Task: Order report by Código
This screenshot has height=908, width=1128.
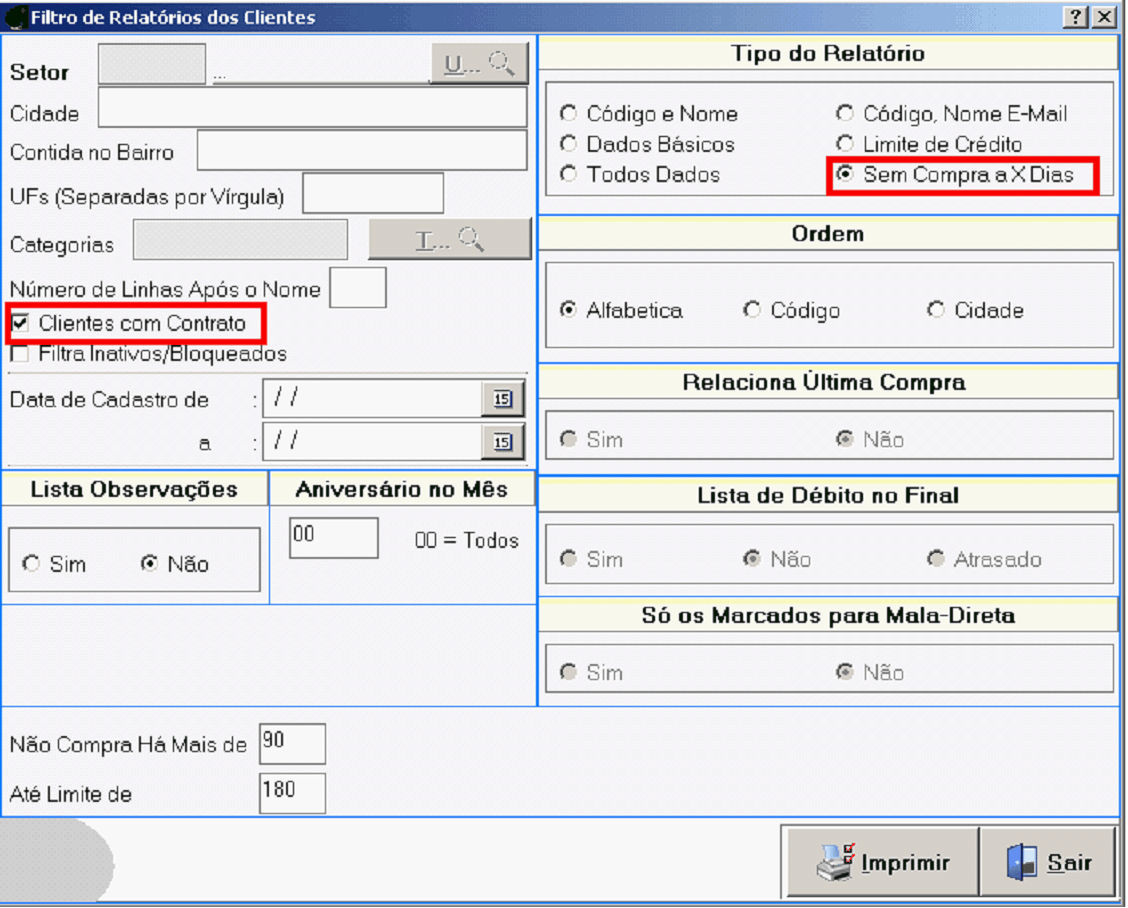Action: (752, 310)
